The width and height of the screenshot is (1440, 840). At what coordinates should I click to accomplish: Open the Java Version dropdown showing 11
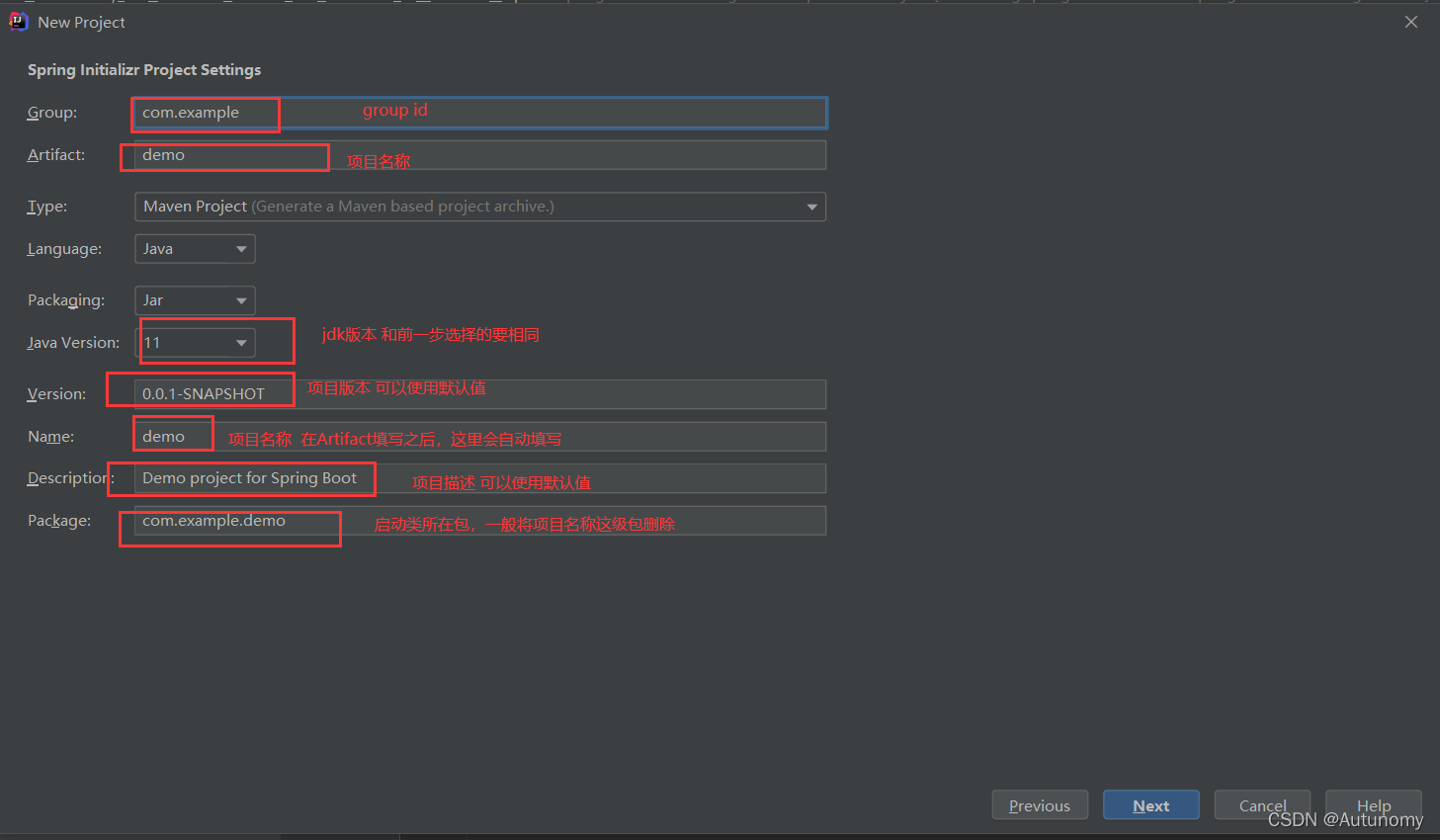click(195, 343)
